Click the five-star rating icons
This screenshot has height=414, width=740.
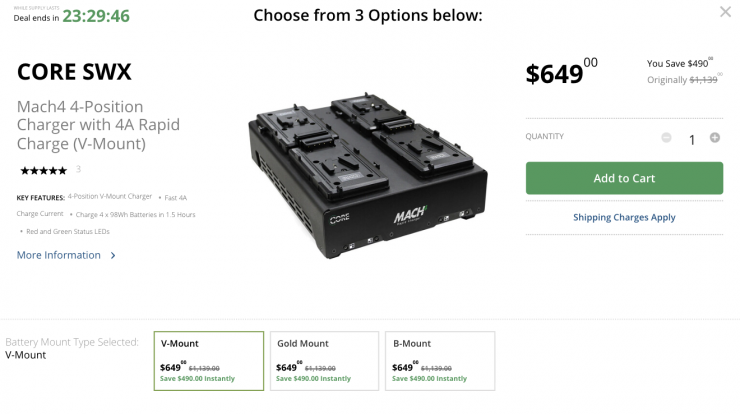click(x=42, y=170)
